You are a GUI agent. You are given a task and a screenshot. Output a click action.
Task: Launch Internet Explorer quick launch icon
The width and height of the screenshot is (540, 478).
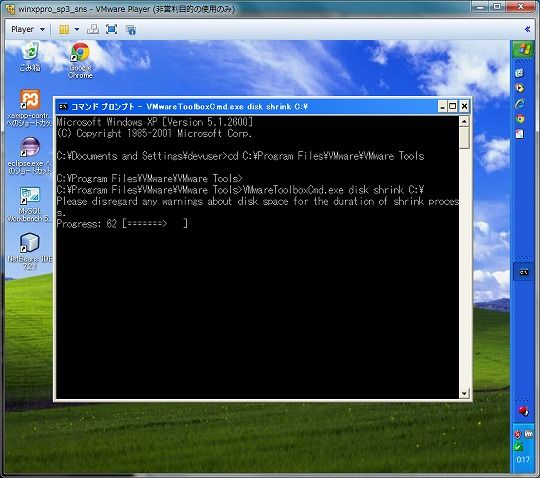519,103
